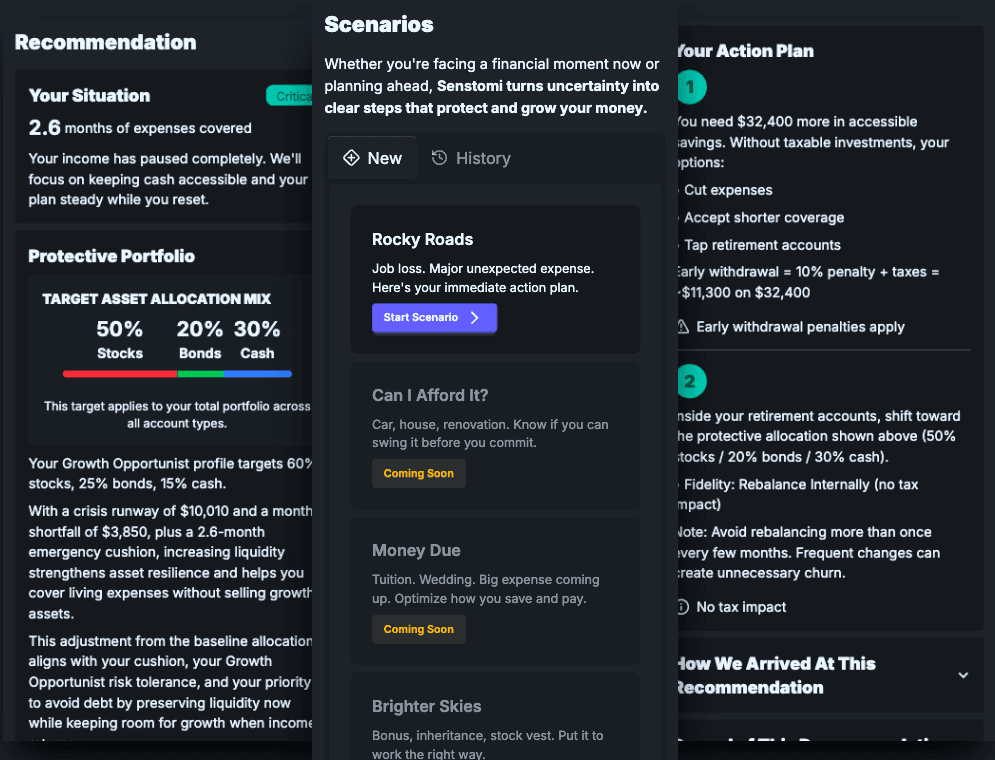Click the info icon beside No tax impact
Screen dimensions: 995x760
(x=683, y=607)
